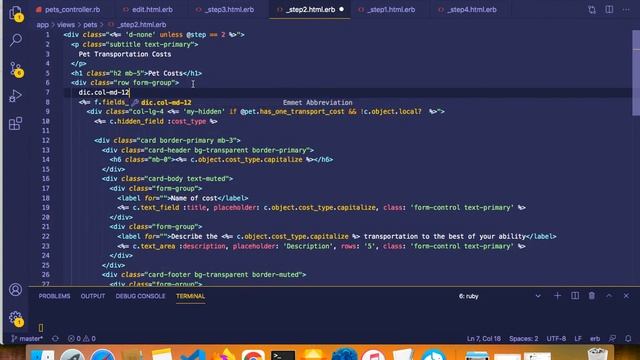This screenshot has height=360, width=640.
Task: Click the 'views' breadcrumb
Action: (x=66, y=24)
